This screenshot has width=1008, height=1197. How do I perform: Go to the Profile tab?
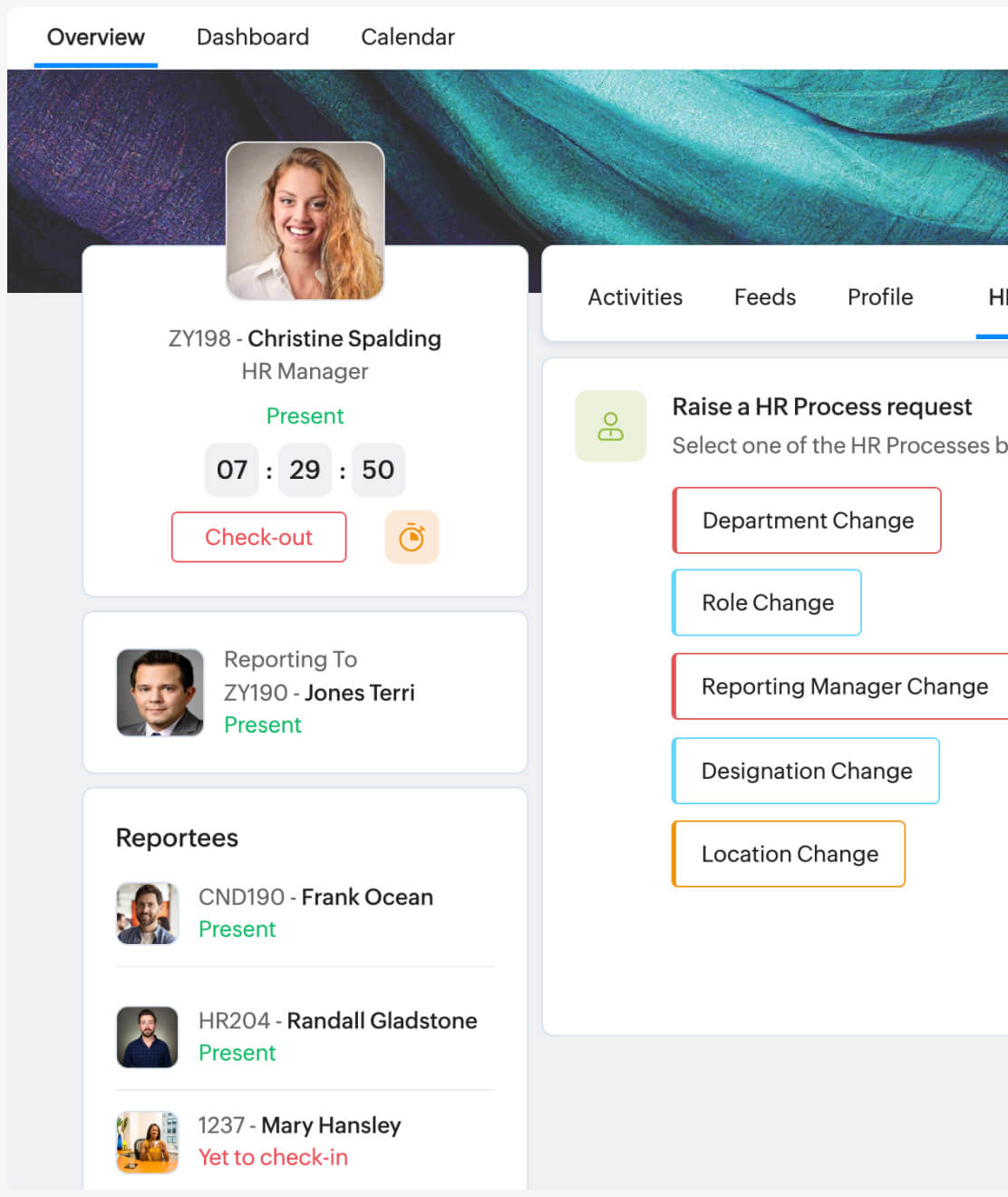click(x=879, y=297)
